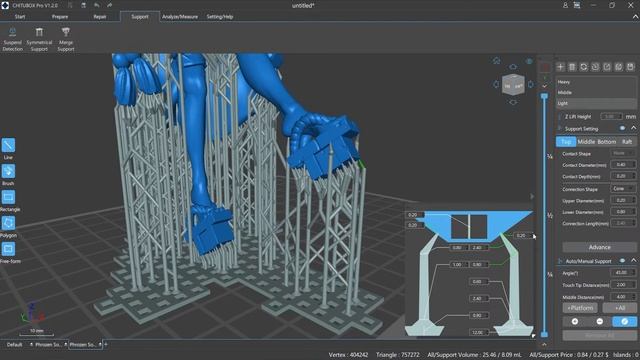Toggle Auto/Manual Support visibility eye
Image resolution: width=640 pixels, height=360 pixels.
(x=622, y=261)
